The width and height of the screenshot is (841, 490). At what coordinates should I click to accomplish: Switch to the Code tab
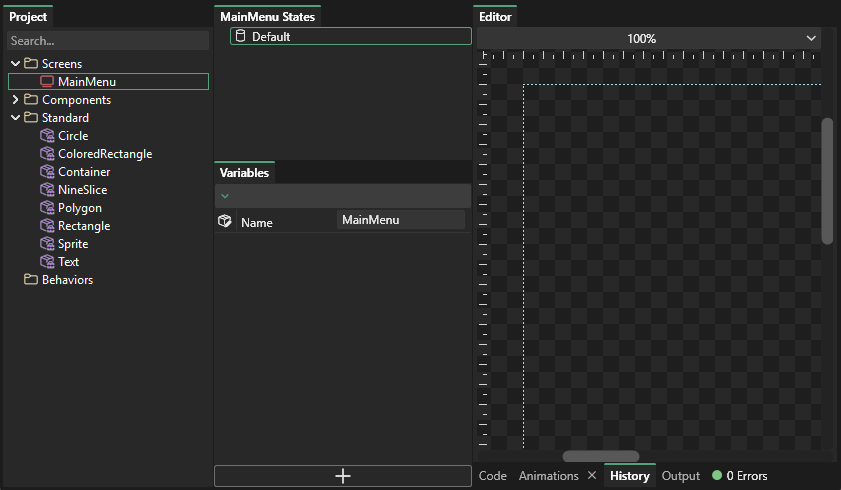(493, 476)
